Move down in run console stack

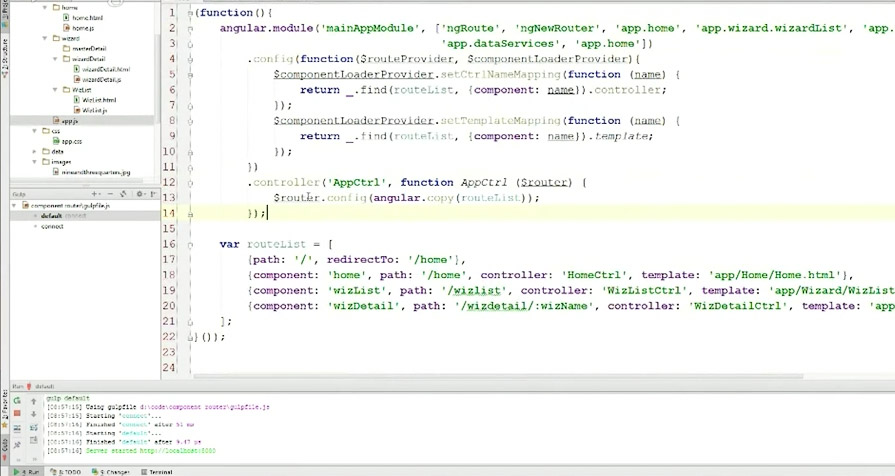point(34,414)
